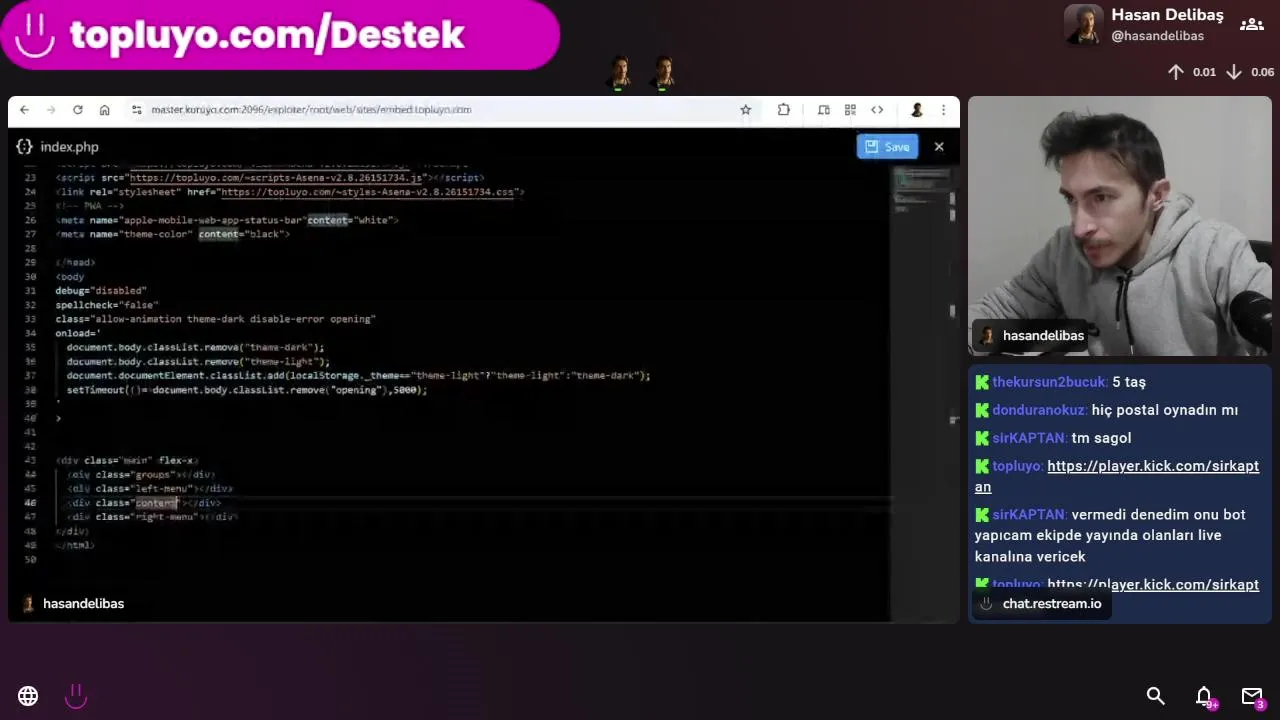Open Hasan Delibaş profile name
This screenshot has height=720, width=1280.
1167,15
